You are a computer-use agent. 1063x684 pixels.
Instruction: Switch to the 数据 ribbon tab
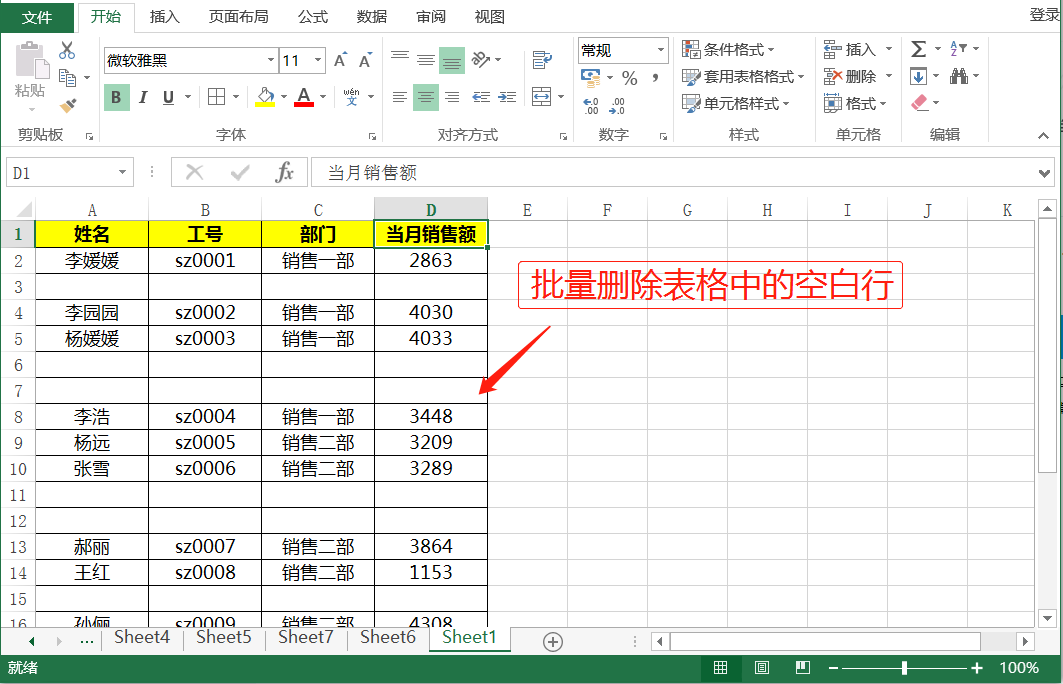(x=372, y=17)
